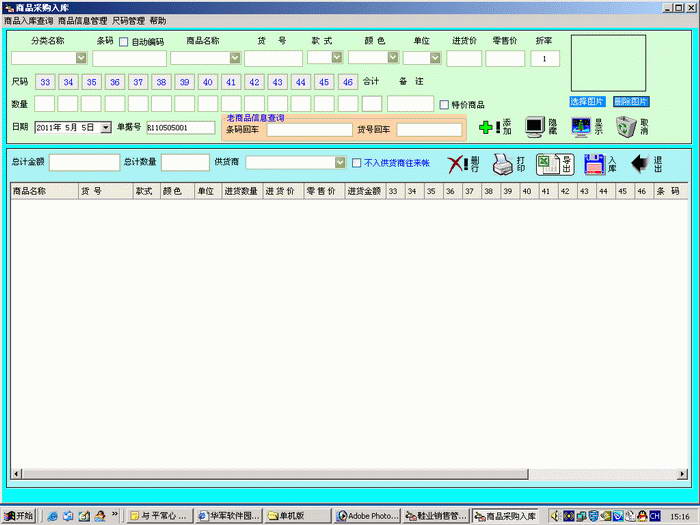Click the 单据号 document number field

(181, 128)
